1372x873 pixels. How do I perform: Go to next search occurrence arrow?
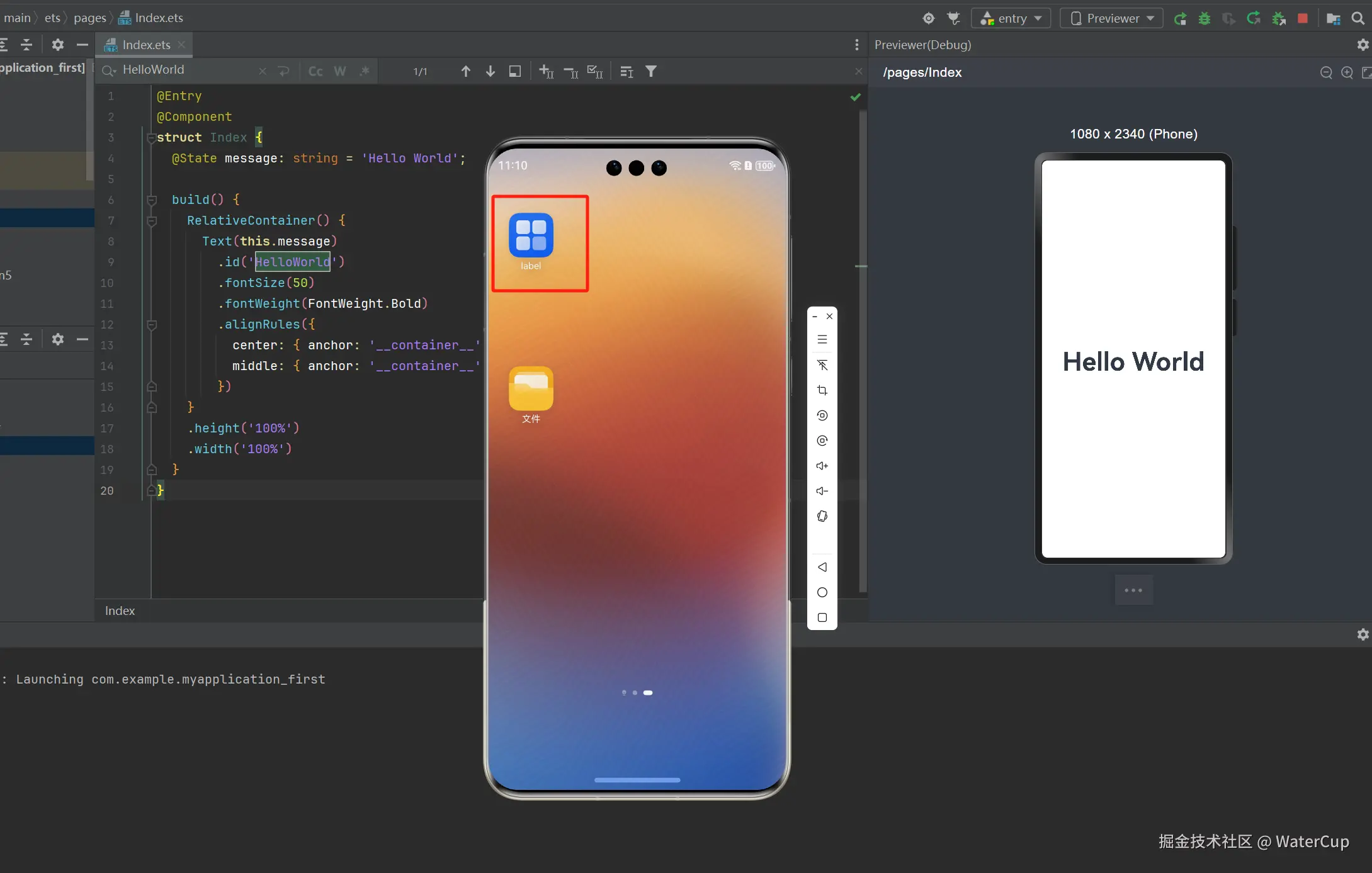pyautogui.click(x=490, y=71)
